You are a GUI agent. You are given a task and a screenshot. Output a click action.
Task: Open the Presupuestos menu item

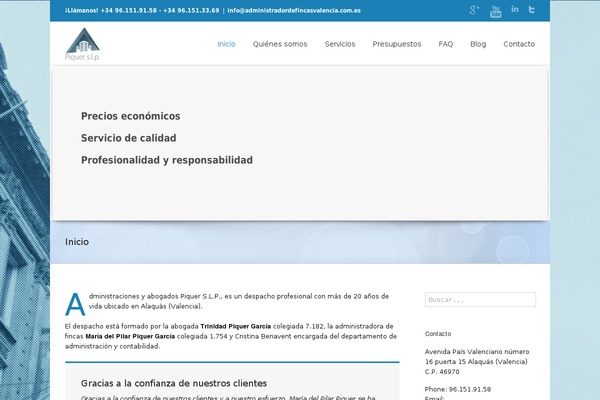397,44
